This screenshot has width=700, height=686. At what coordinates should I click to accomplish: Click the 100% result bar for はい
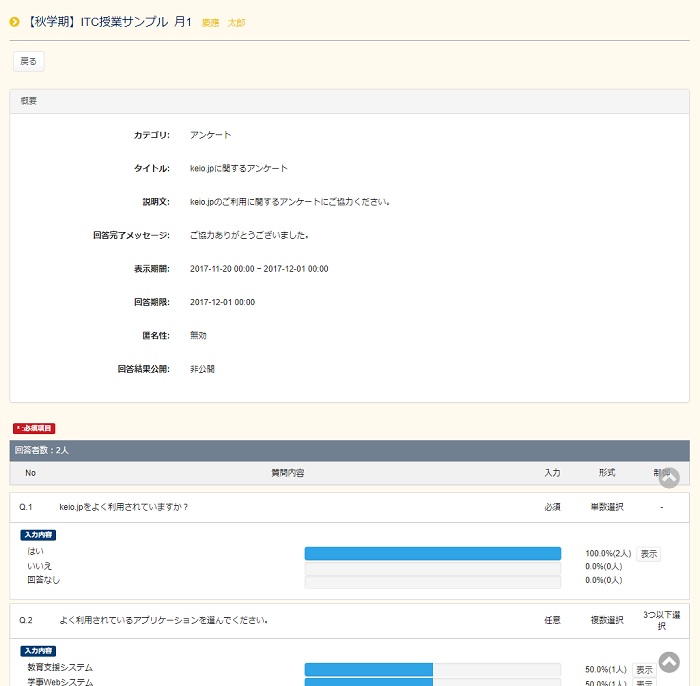point(432,553)
